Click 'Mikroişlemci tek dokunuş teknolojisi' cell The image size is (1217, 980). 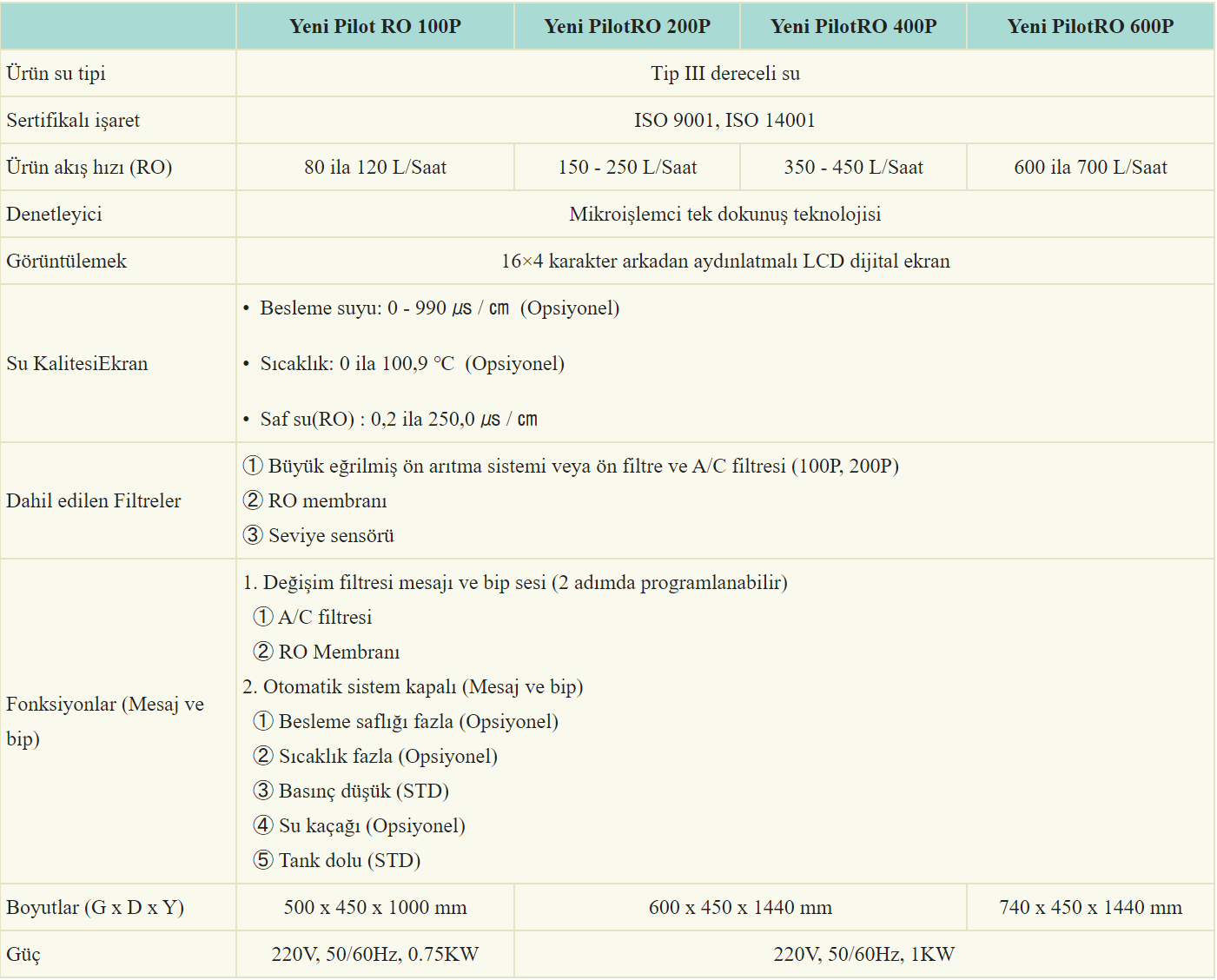pyautogui.click(x=725, y=214)
